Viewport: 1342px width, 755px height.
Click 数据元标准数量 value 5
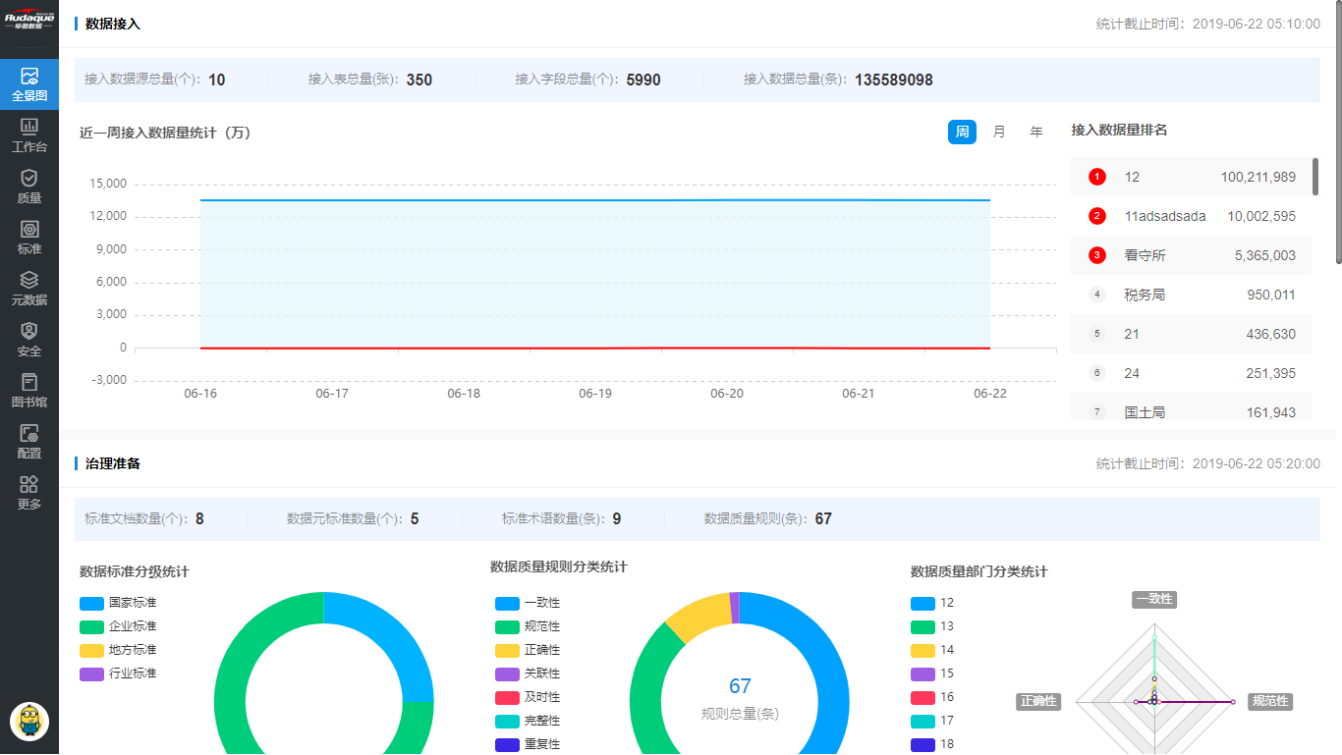tap(415, 519)
